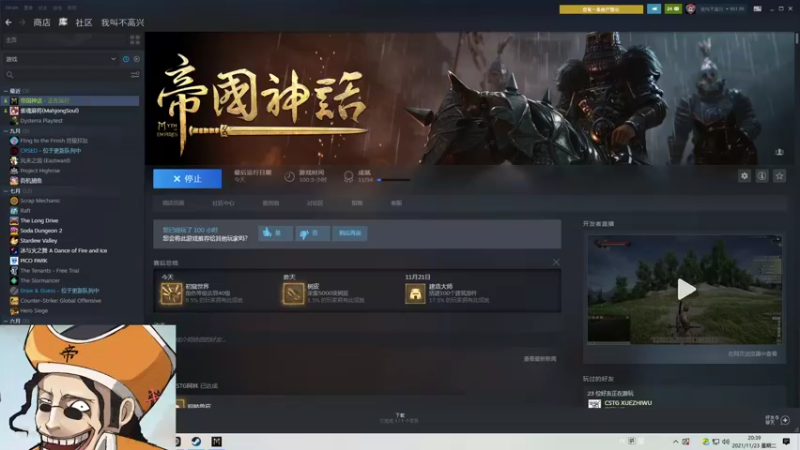This screenshot has width=800, height=450.
Task: Click the achievements progress bar
Action: [393, 180]
